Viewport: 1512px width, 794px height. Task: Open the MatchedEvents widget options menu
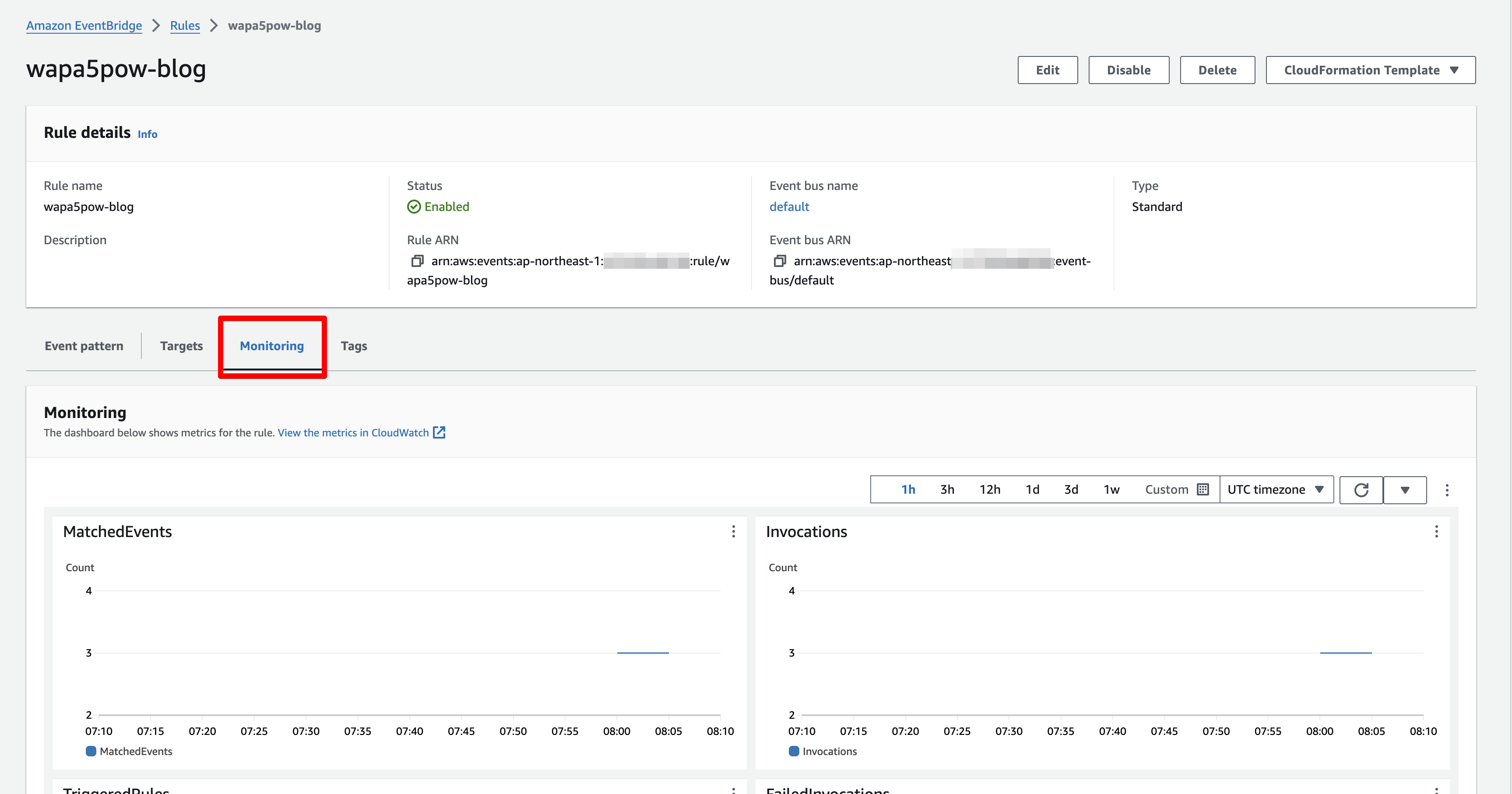coord(733,532)
